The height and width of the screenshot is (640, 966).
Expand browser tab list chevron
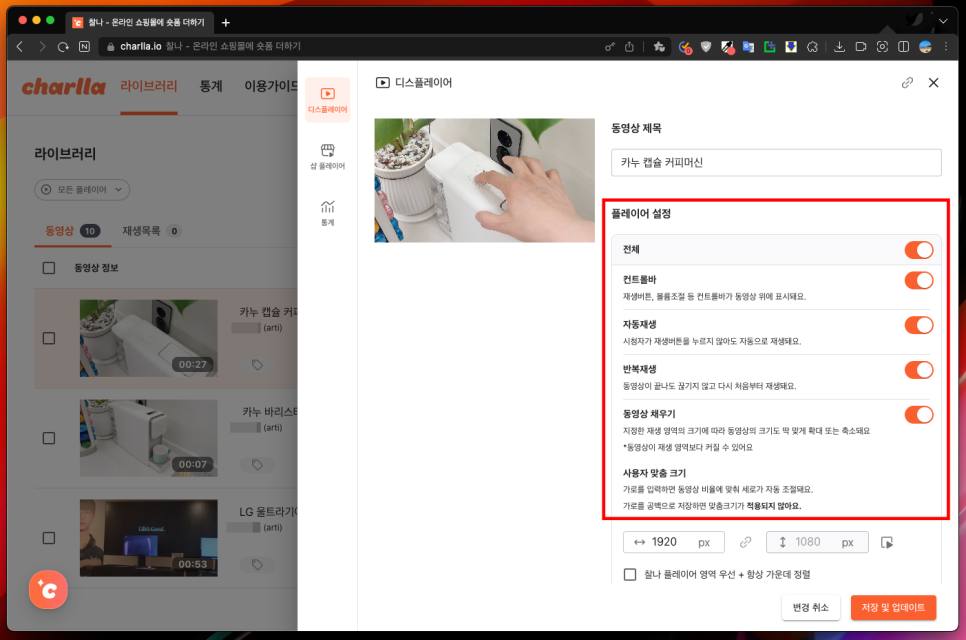[x=943, y=22]
